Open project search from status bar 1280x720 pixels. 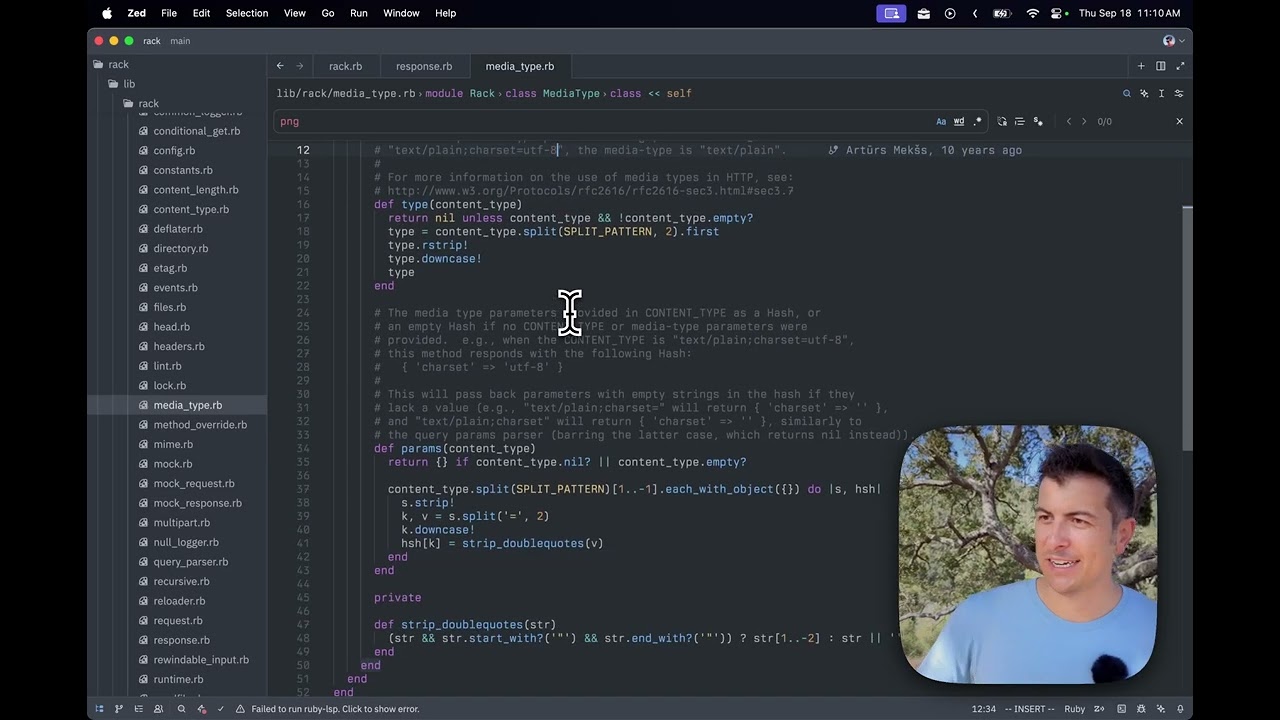(181, 709)
